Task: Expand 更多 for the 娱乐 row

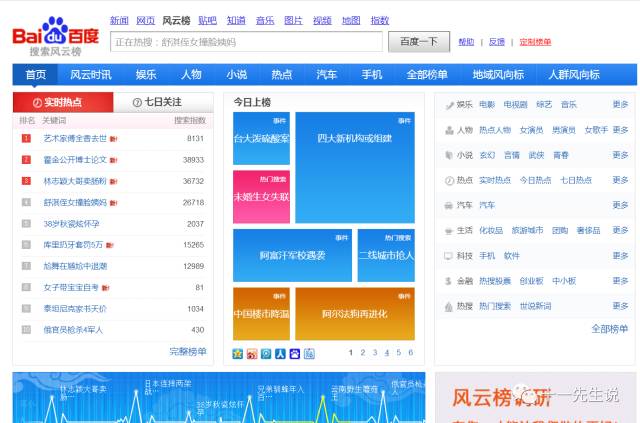Action: click(x=620, y=104)
